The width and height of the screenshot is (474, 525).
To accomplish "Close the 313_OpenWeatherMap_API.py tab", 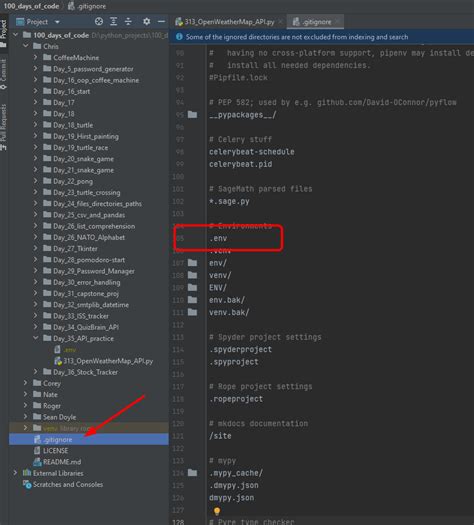I will [280, 22].
